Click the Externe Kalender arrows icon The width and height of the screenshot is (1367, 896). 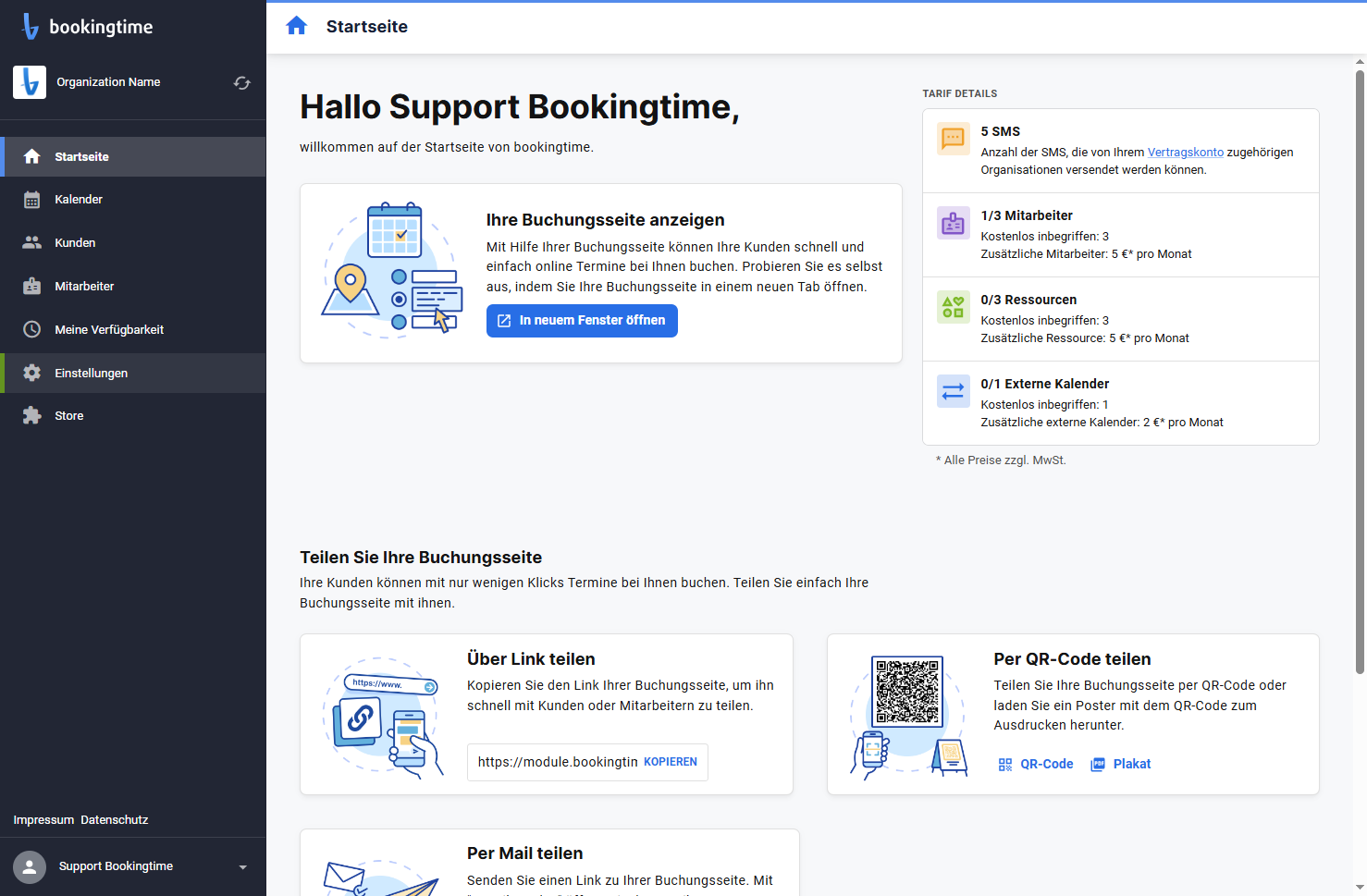coord(954,391)
